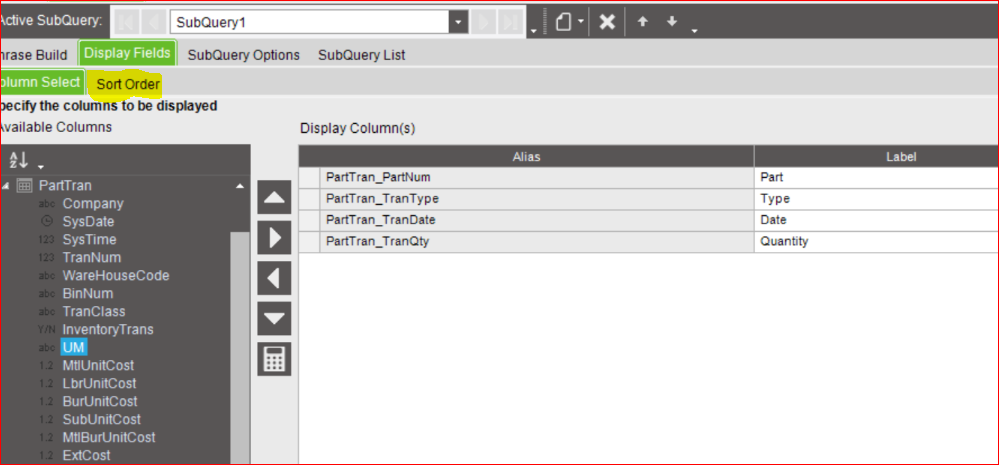Move subquery down with arrow icon
This screenshot has width=999, height=465.
[x=672, y=22]
